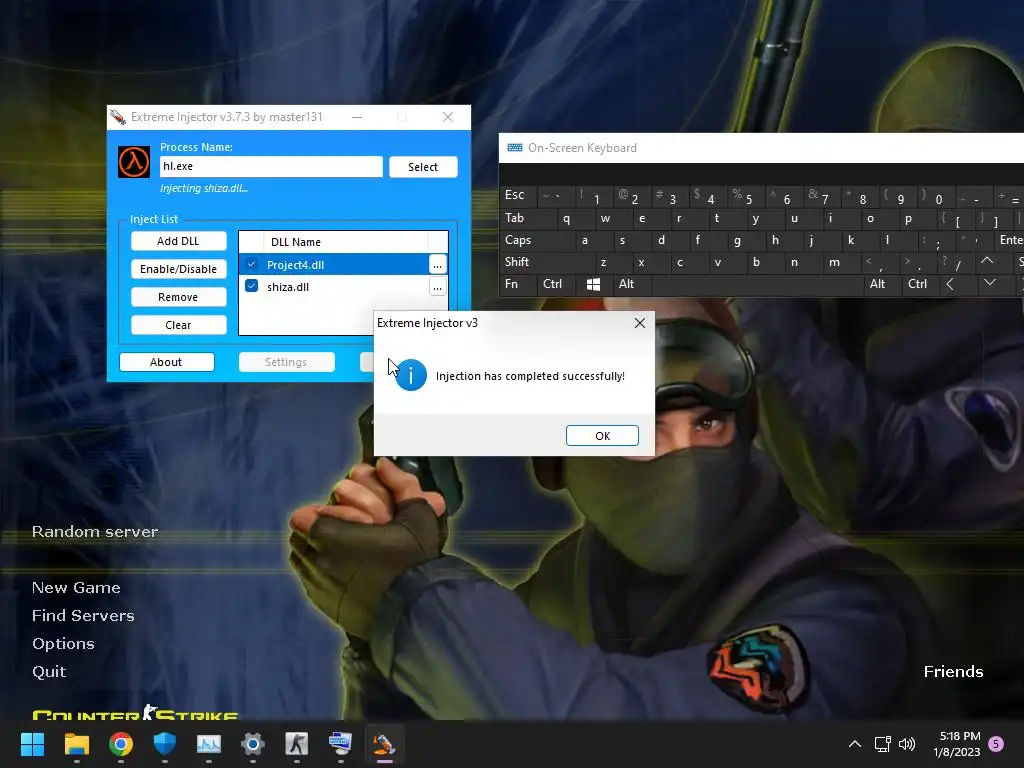1024x768 pixels.
Task: Click the left arrow key on keyboard
Action: (x=950, y=284)
